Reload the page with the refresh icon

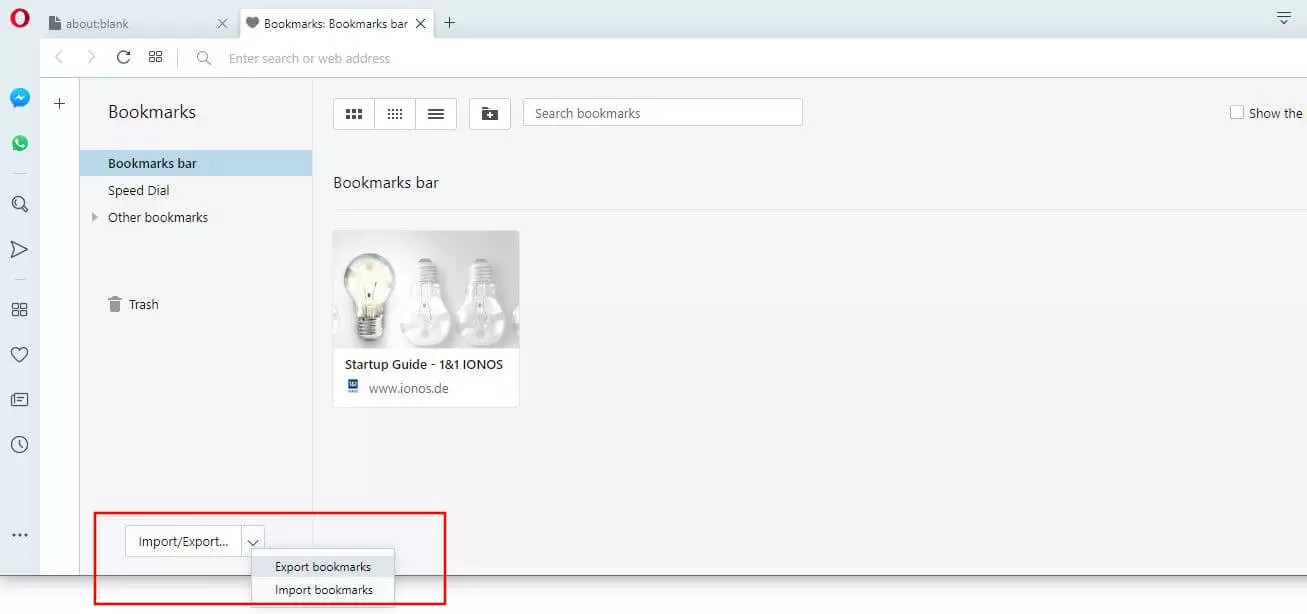coord(123,58)
